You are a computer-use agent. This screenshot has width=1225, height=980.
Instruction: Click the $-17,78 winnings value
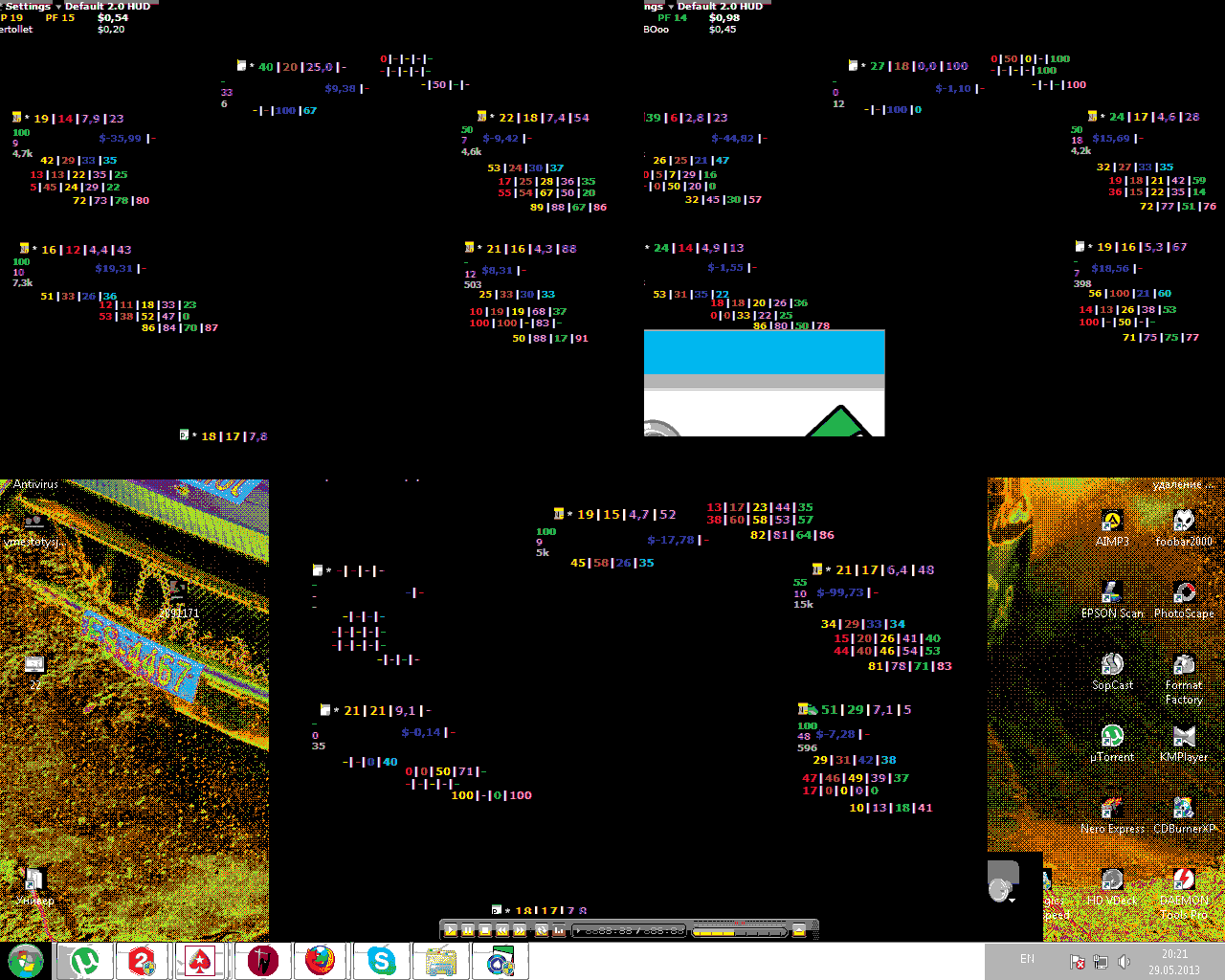coord(671,540)
